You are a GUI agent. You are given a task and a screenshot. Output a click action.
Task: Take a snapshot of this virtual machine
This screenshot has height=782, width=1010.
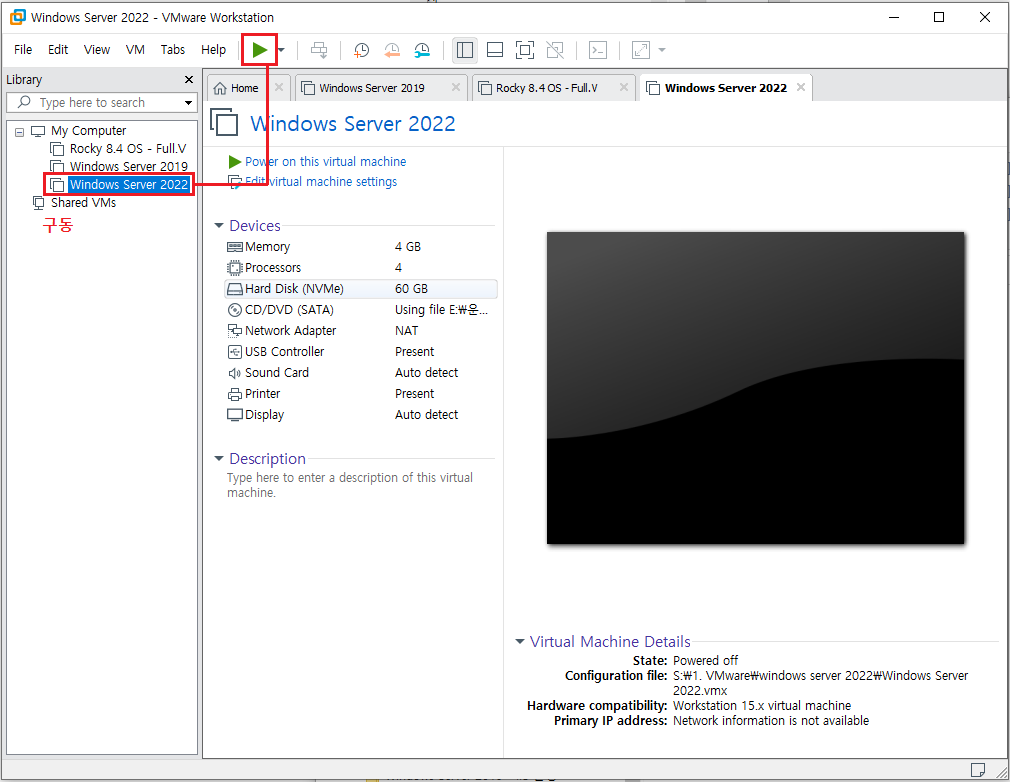point(361,50)
